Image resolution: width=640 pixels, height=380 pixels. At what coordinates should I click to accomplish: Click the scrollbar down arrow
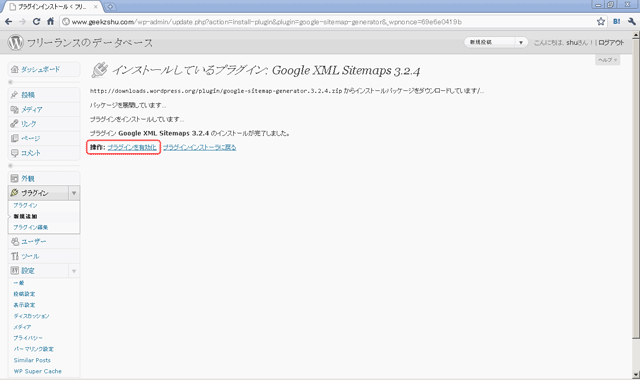click(636, 374)
